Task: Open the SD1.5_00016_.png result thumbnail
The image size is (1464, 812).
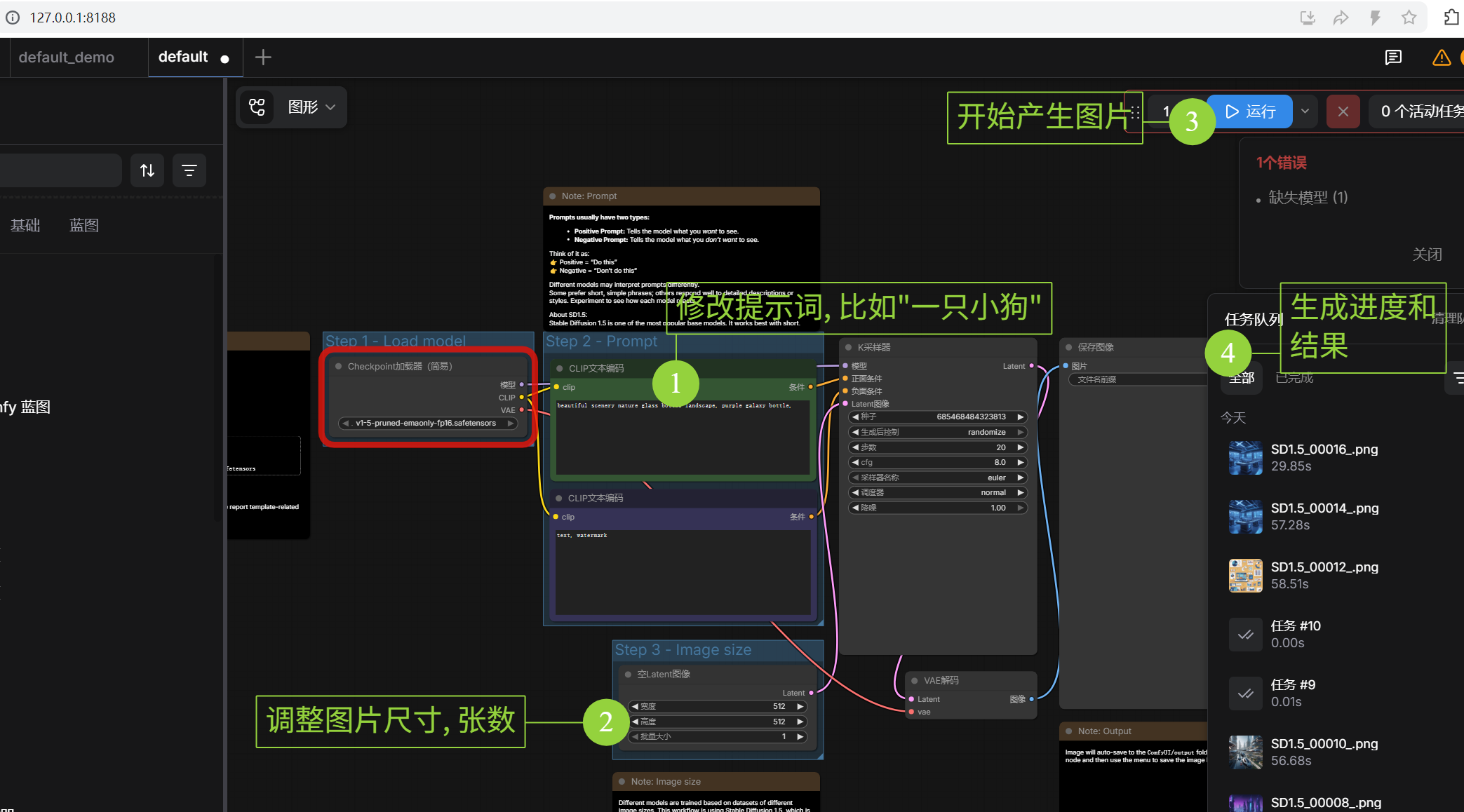Action: (x=1245, y=458)
